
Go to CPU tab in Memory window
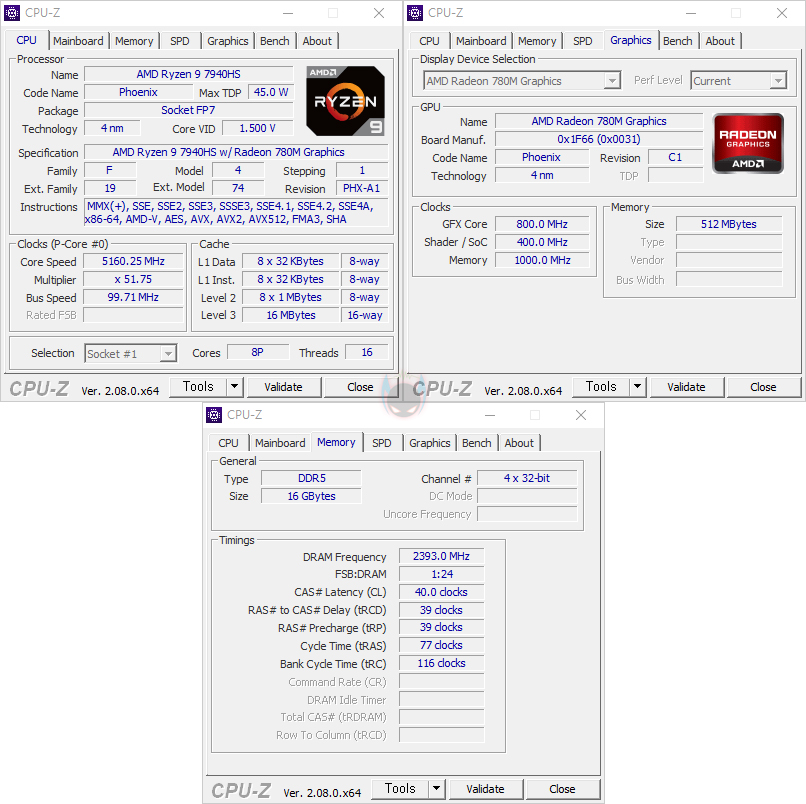tap(228, 443)
